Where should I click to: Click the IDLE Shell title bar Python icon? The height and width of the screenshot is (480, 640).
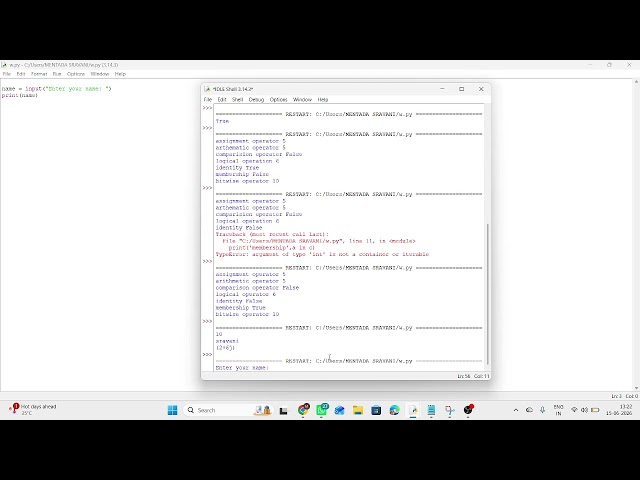point(207,89)
